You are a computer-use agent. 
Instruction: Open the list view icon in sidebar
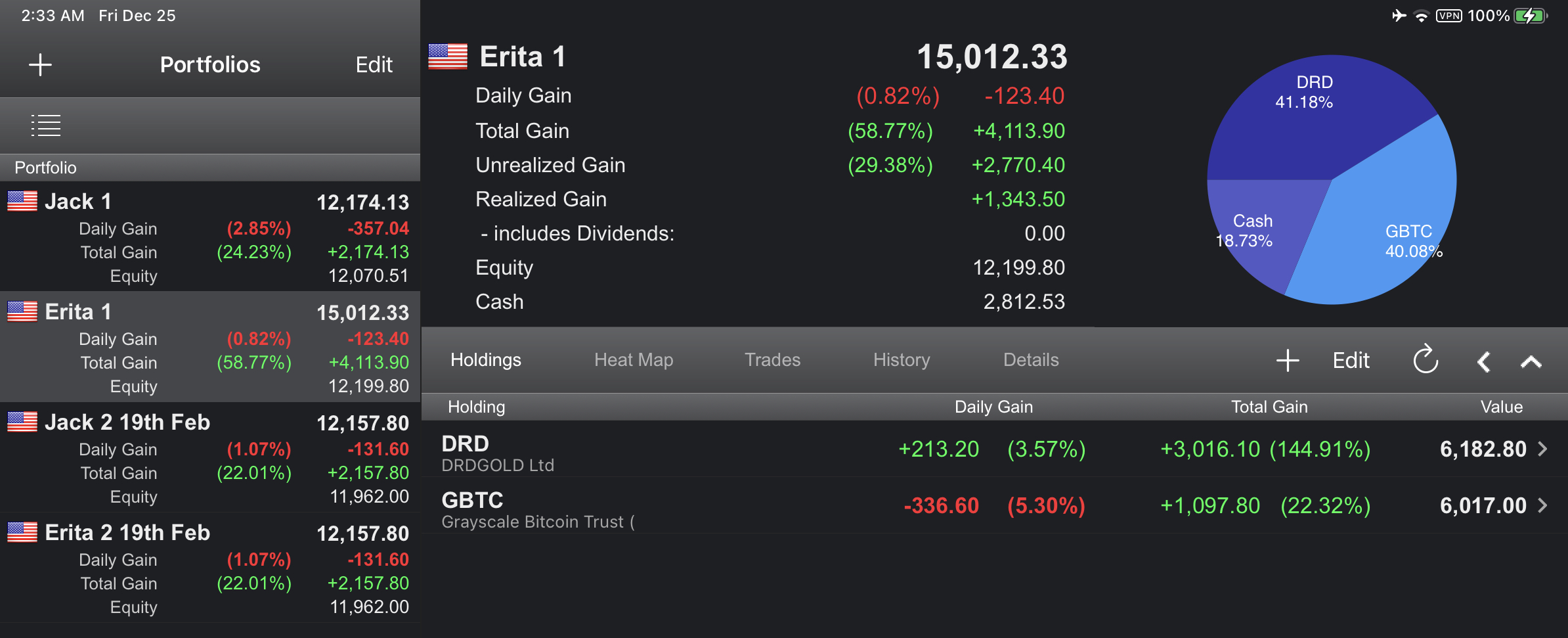(46, 125)
